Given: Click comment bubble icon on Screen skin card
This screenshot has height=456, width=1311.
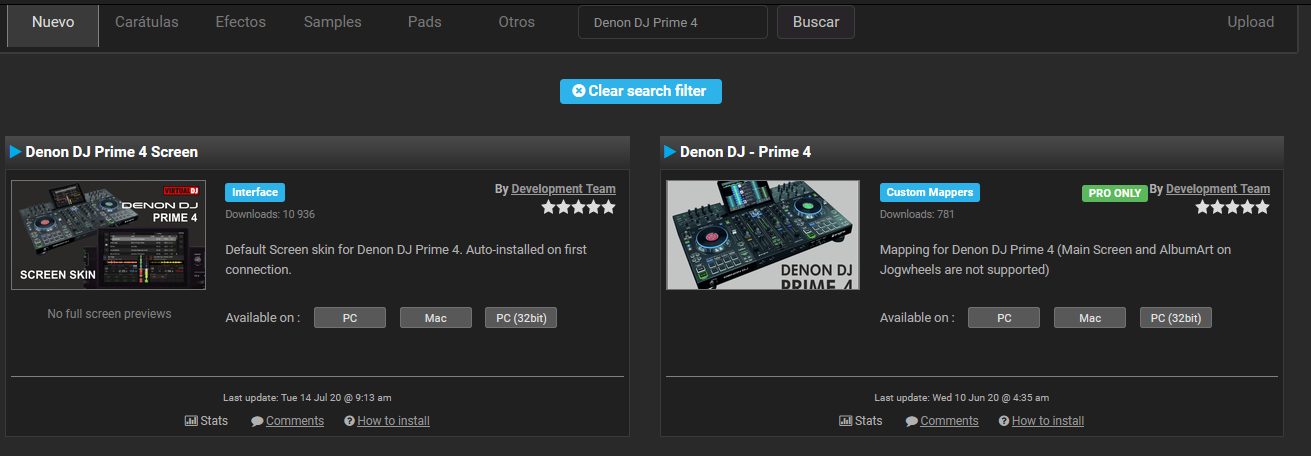Looking at the screenshot, I should (257, 421).
